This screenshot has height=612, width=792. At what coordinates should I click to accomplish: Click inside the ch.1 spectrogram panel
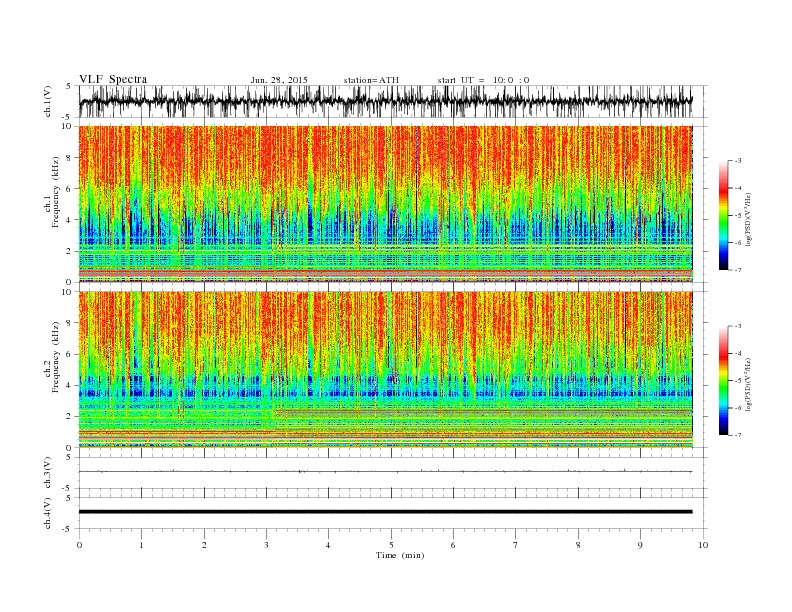coord(385,204)
